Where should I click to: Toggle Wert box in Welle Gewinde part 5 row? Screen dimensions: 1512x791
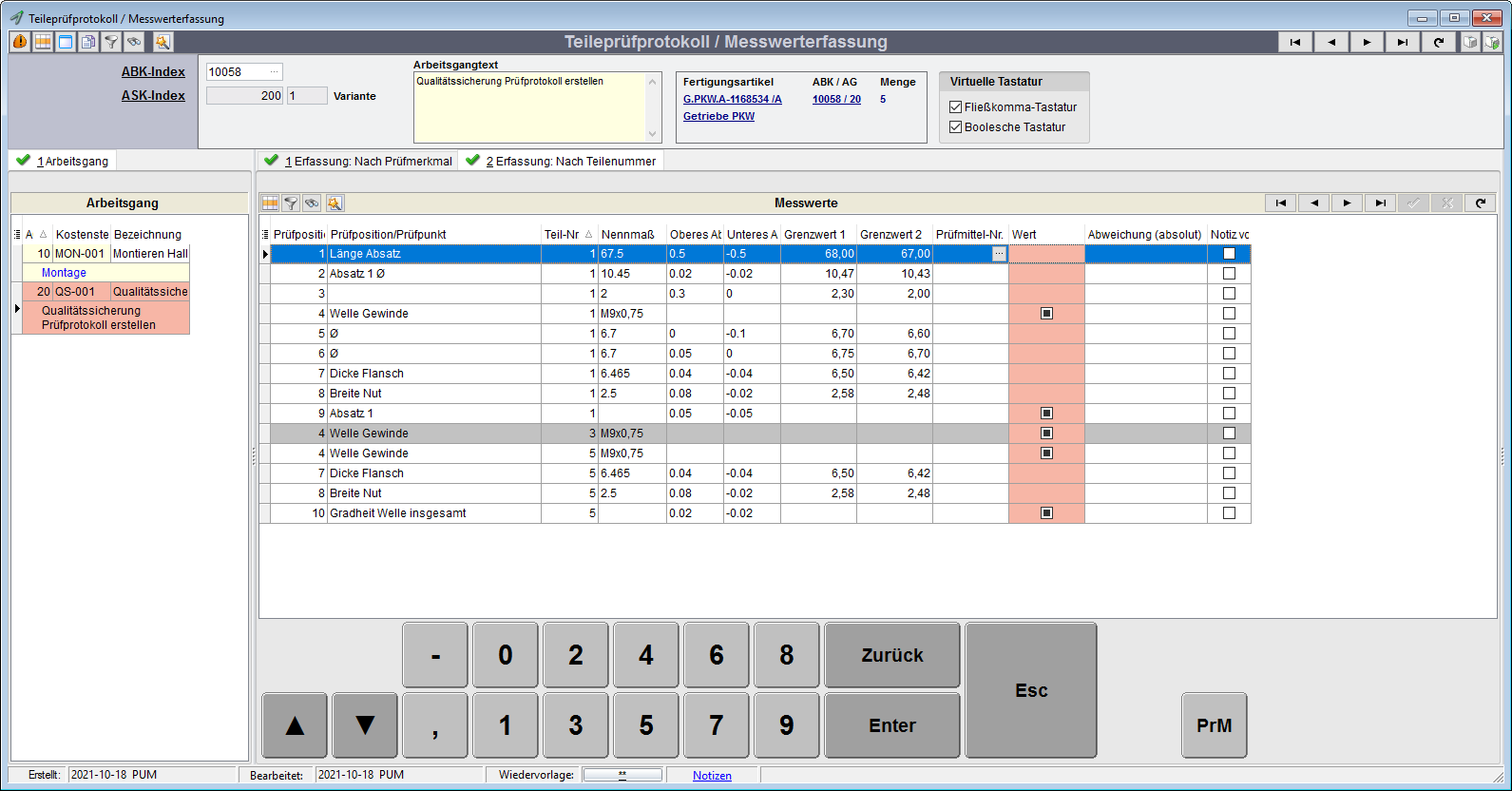pos(1046,453)
